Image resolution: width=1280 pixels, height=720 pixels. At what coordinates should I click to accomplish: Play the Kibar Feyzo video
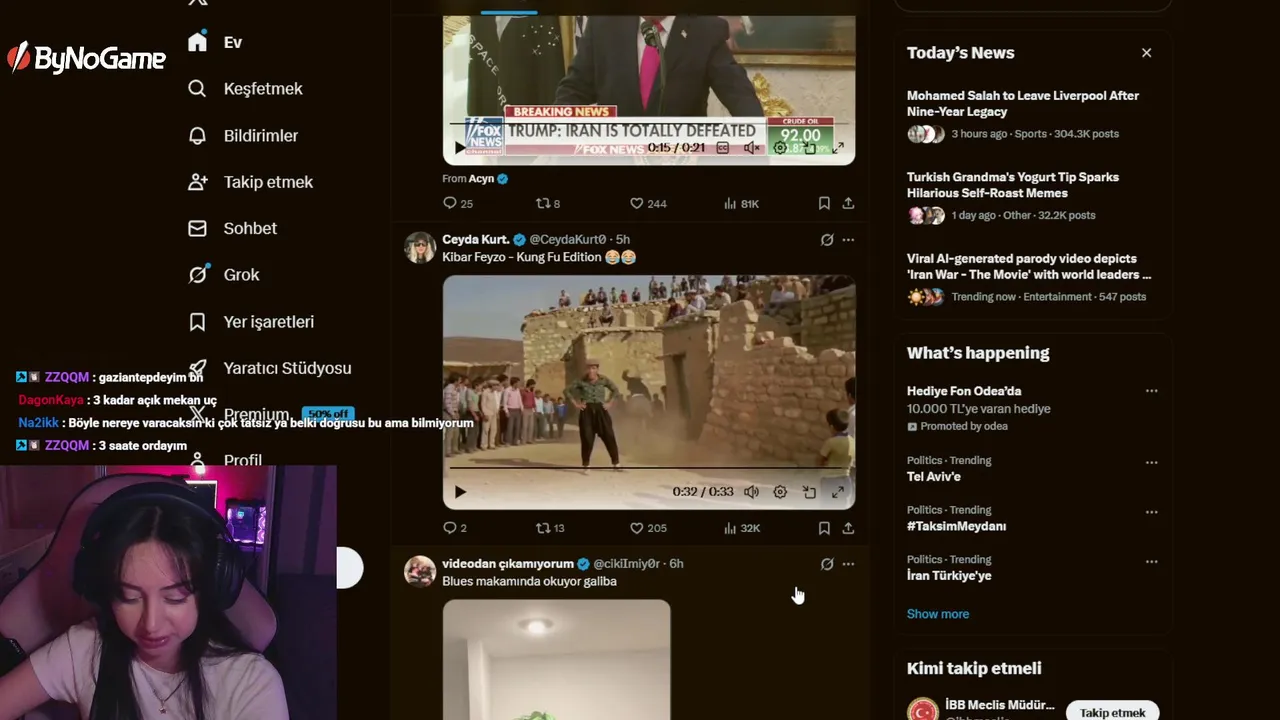[x=460, y=492]
